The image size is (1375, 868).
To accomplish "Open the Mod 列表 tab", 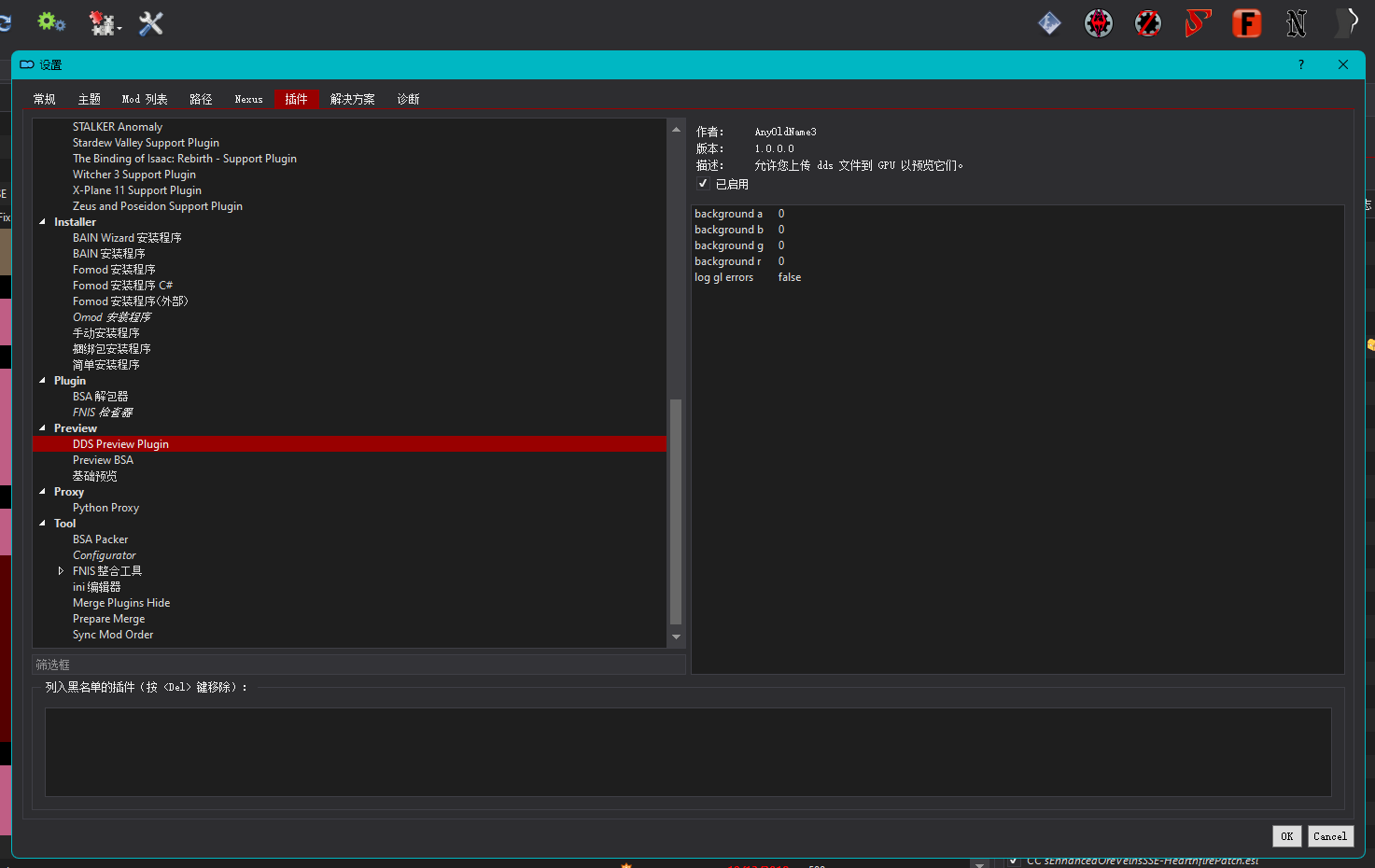I will (145, 99).
